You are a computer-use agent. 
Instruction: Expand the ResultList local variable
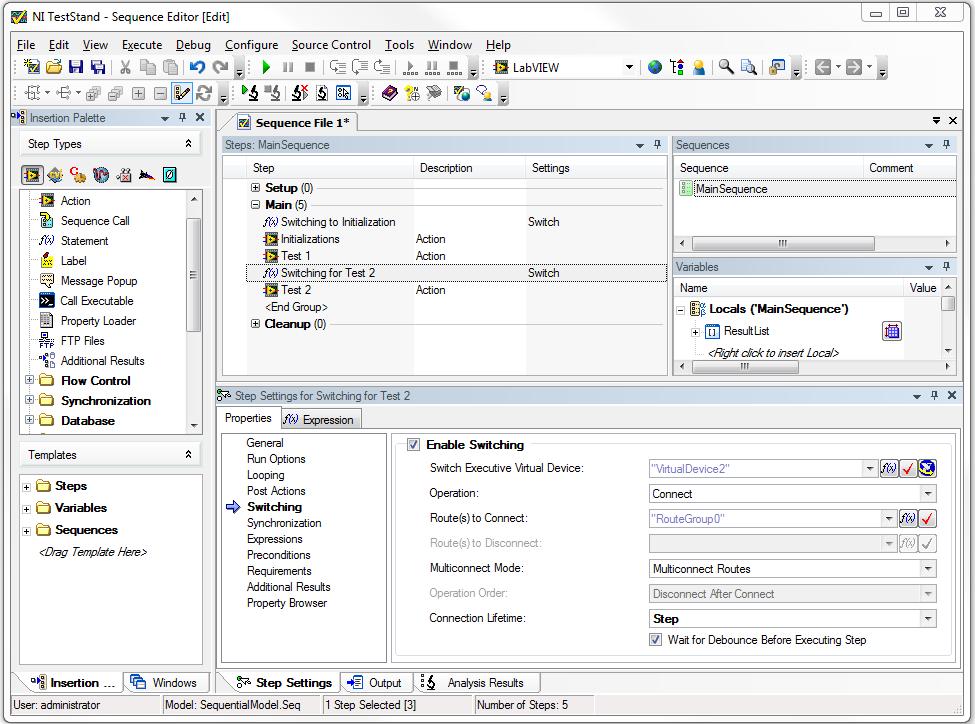pyautogui.click(x=695, y=332)
